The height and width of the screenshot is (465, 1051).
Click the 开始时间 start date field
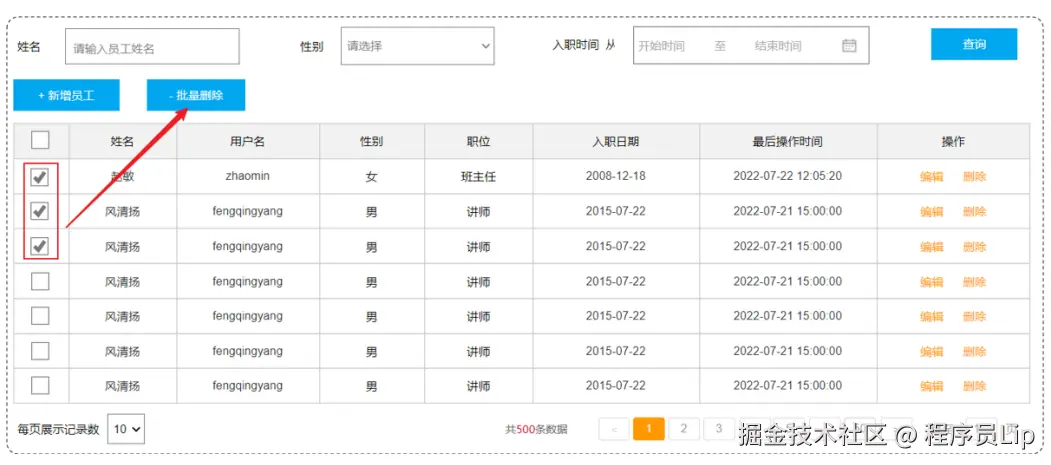pyautogui.click(x=663, y=46)
